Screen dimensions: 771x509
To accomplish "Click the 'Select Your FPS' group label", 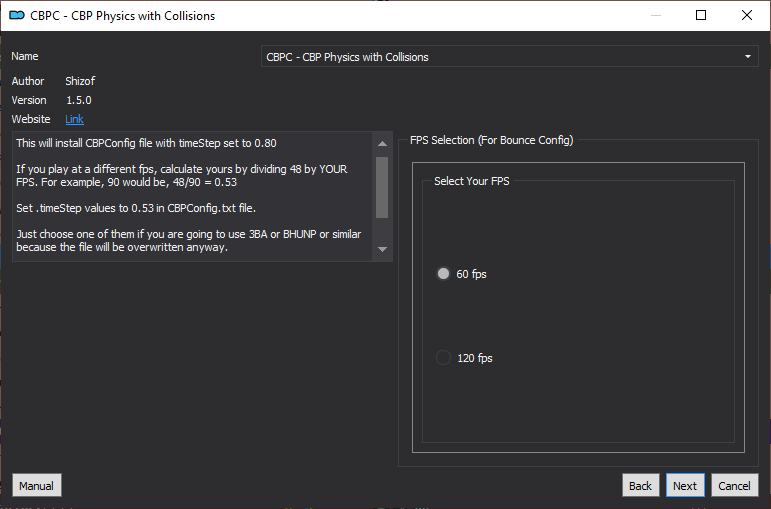I will [x=472, y=181].
